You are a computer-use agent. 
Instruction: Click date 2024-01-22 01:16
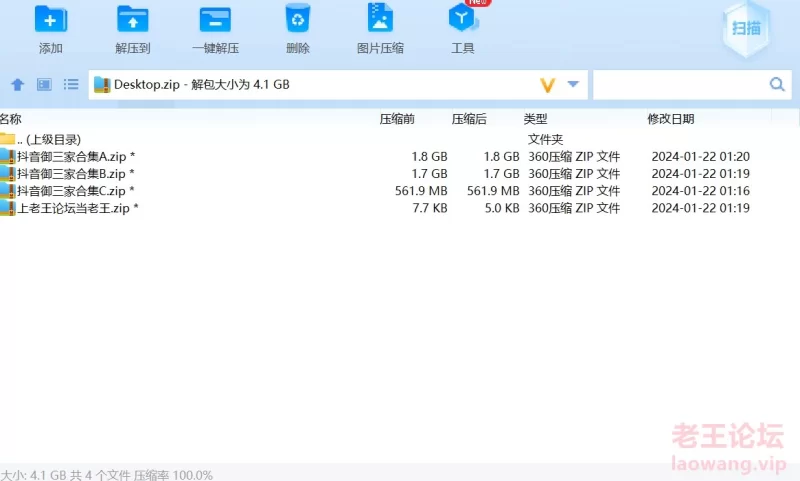[x=701, y=191]
